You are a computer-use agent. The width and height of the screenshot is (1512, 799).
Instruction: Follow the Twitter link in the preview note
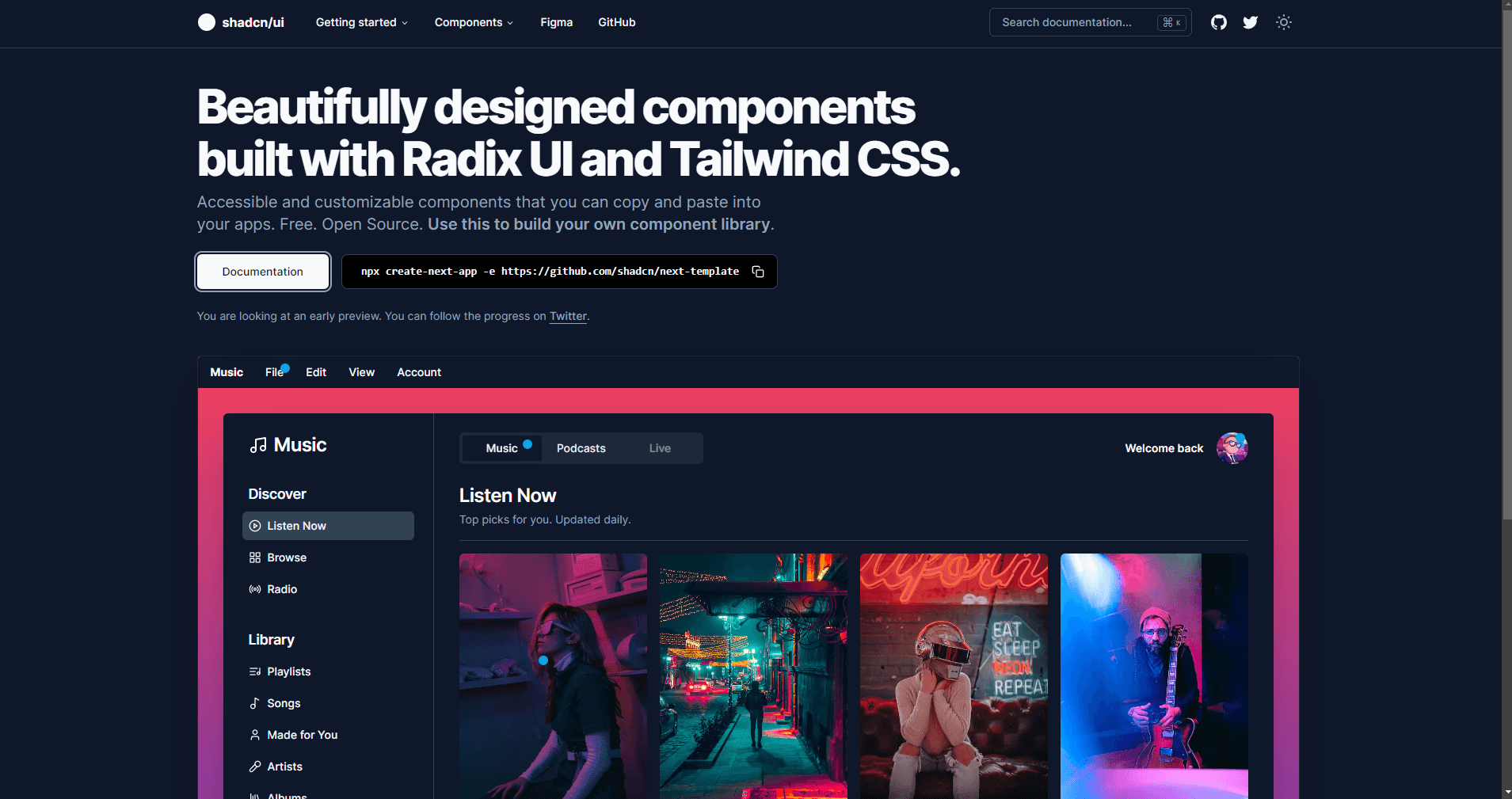569,316
